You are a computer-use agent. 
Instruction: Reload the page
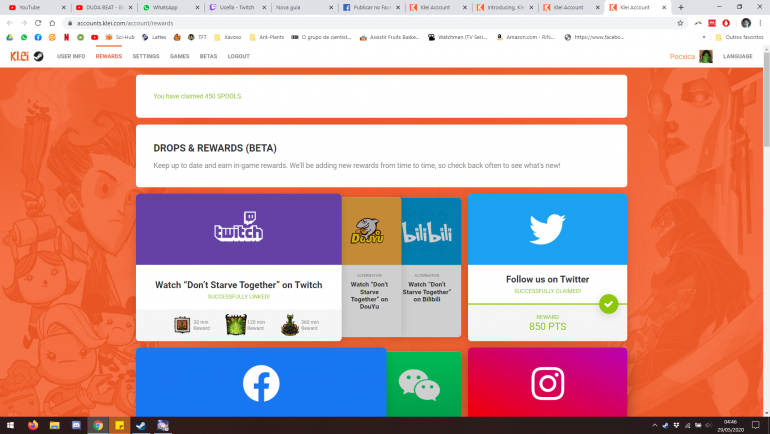coord(38,23)
